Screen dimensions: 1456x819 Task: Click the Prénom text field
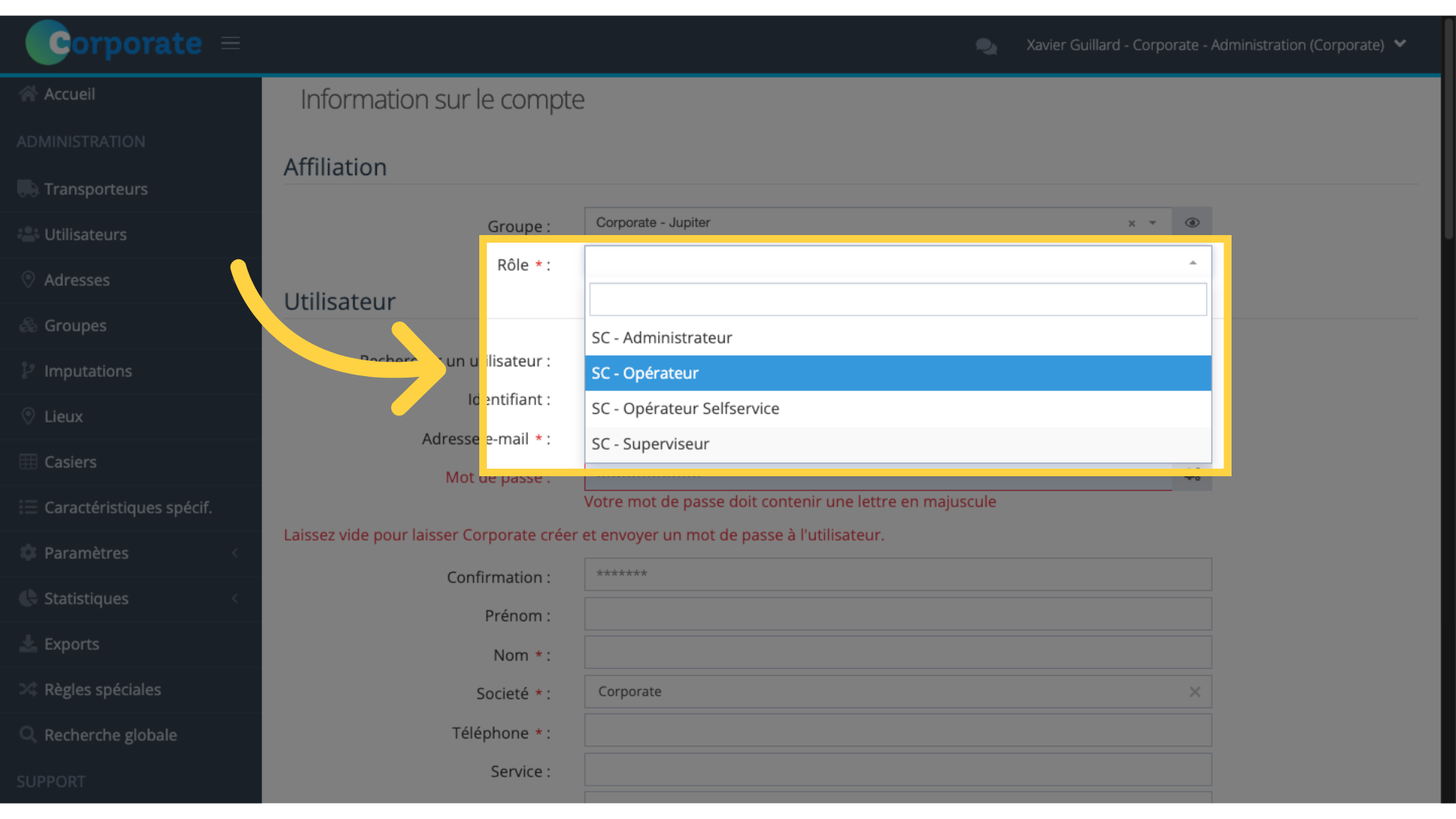pos(898,614)
